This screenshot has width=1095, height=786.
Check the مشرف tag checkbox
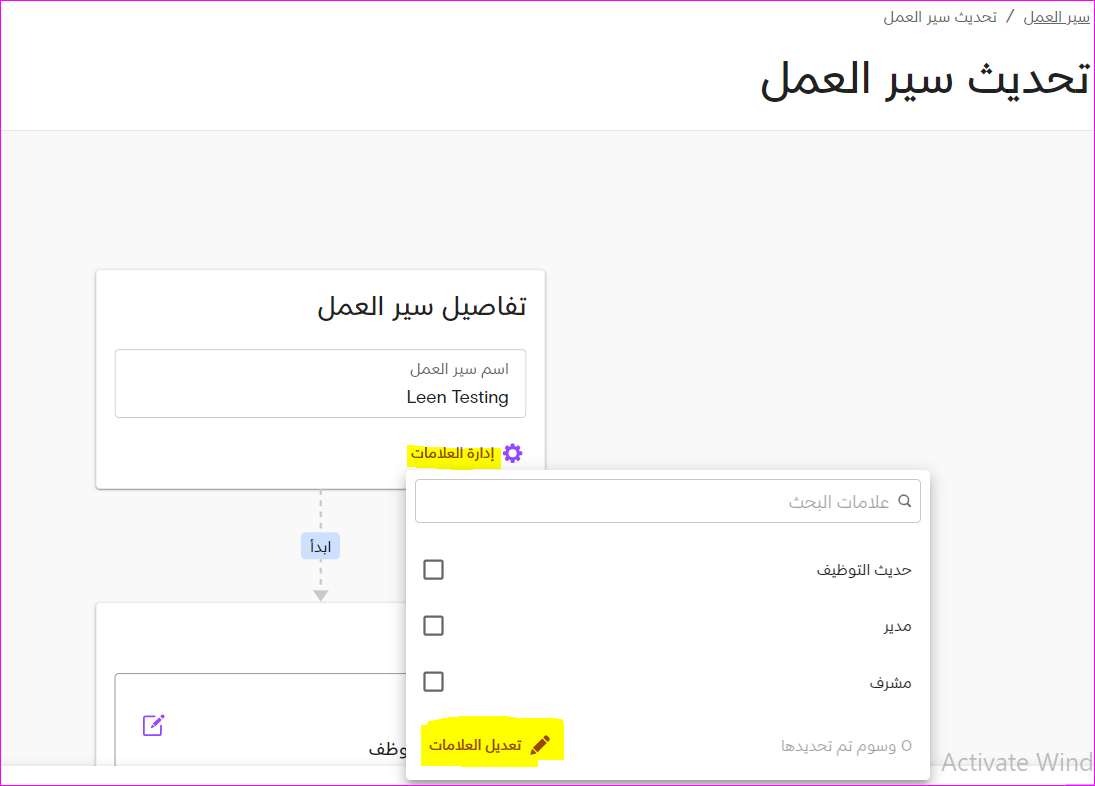click(x=433, y=682)
